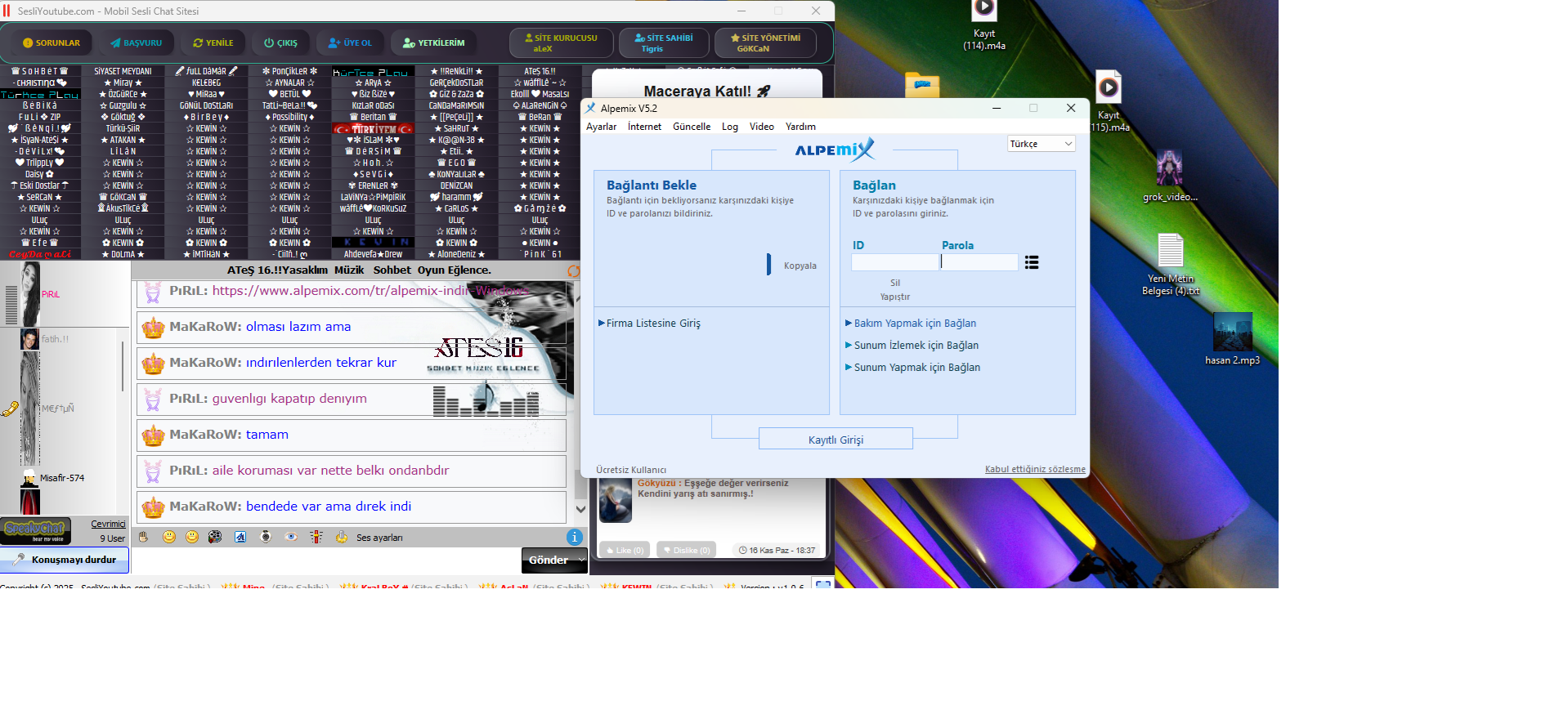Open Ses ayarları sound settings
Viewport: 1568px width, 710px height.
pos(379,538)
